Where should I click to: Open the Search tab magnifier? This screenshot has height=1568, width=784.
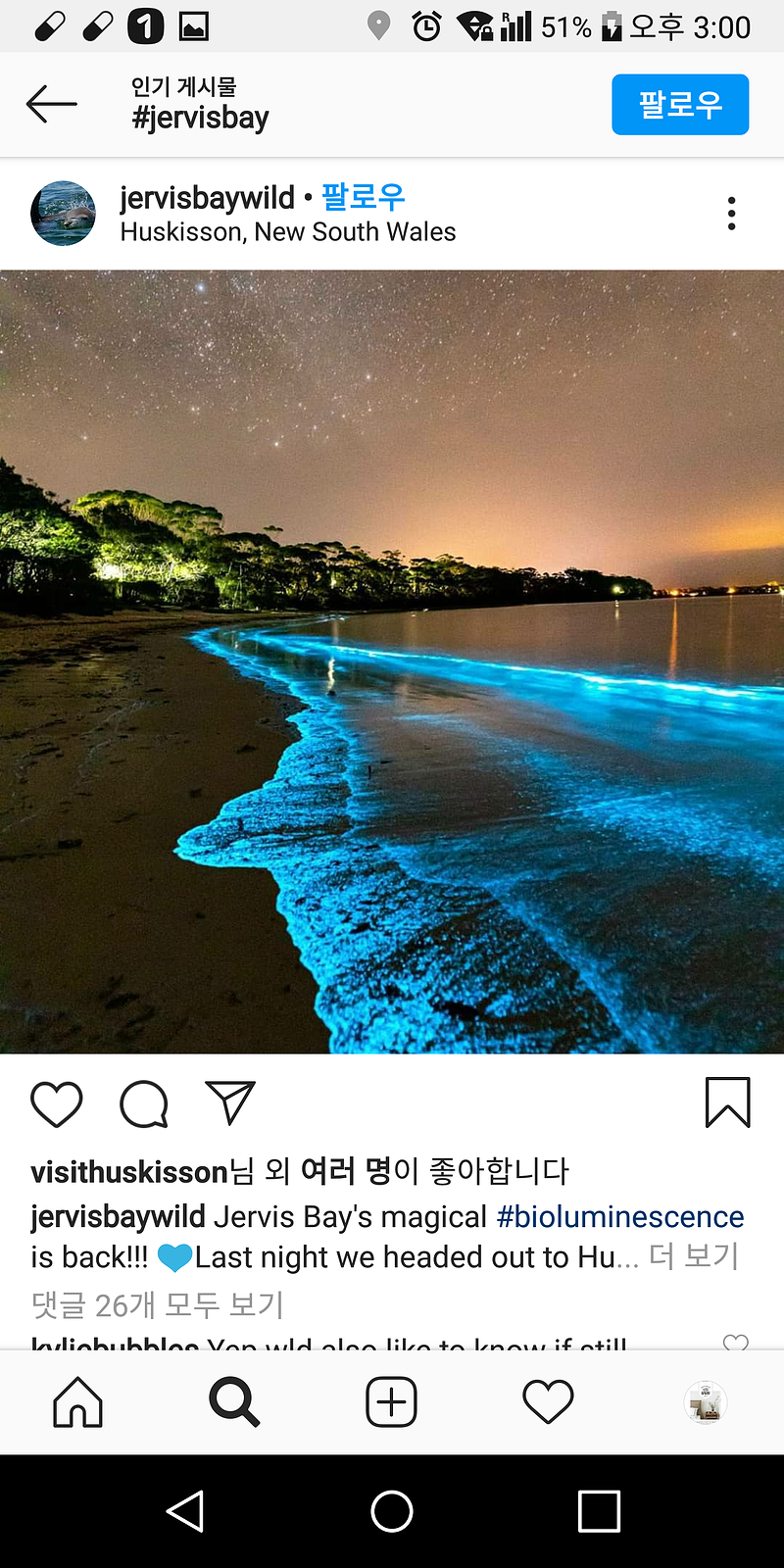[234, 1402]
